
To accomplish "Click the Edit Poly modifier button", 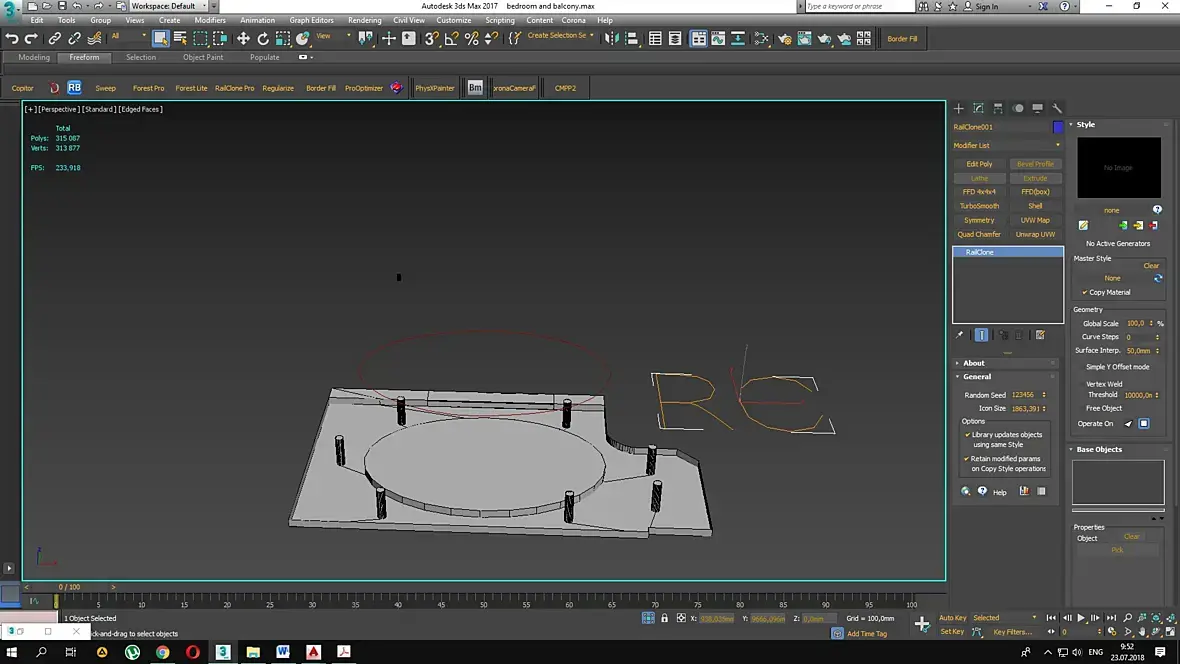I will 980,164.
